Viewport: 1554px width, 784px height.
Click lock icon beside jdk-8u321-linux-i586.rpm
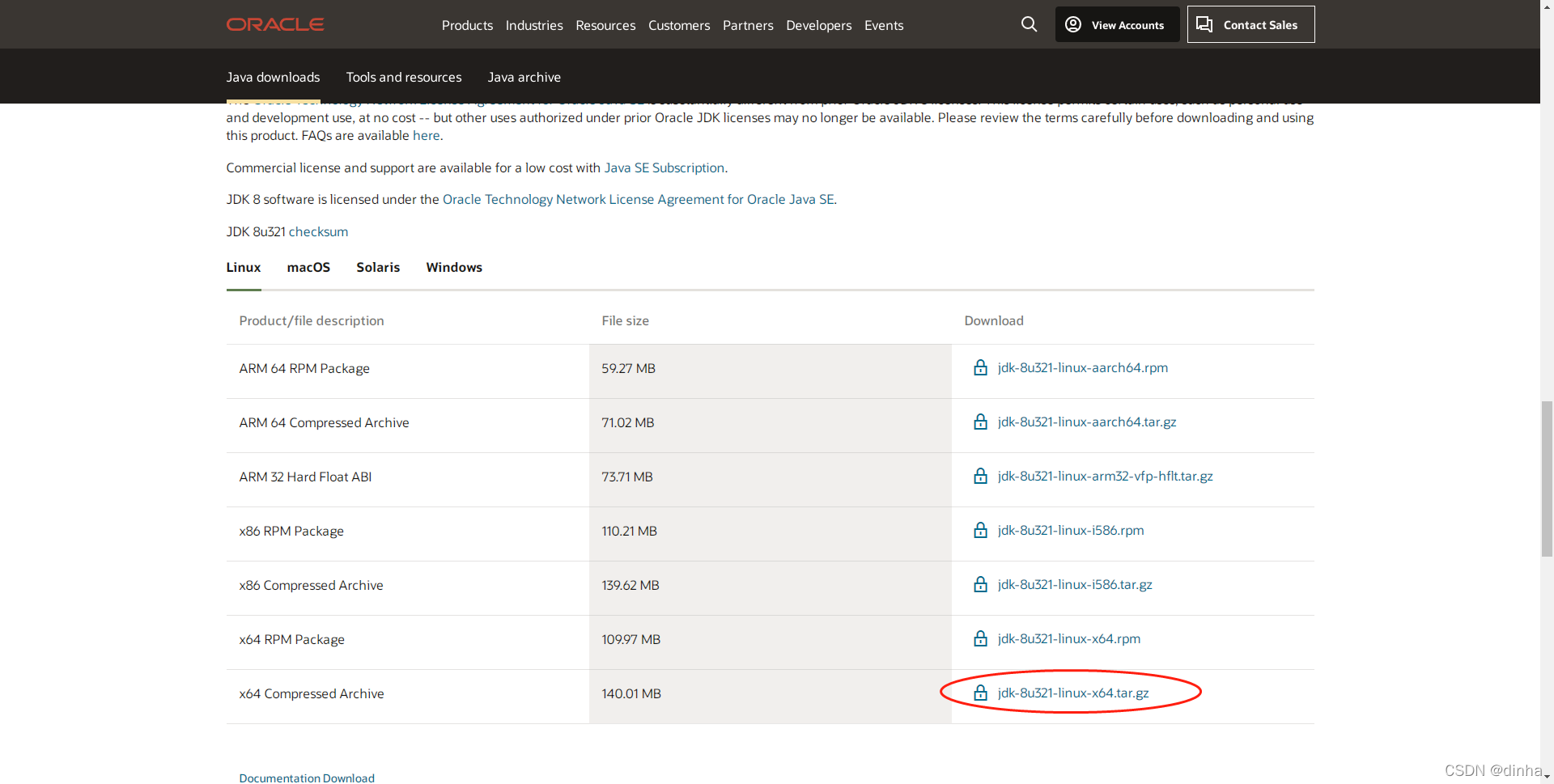980,530
